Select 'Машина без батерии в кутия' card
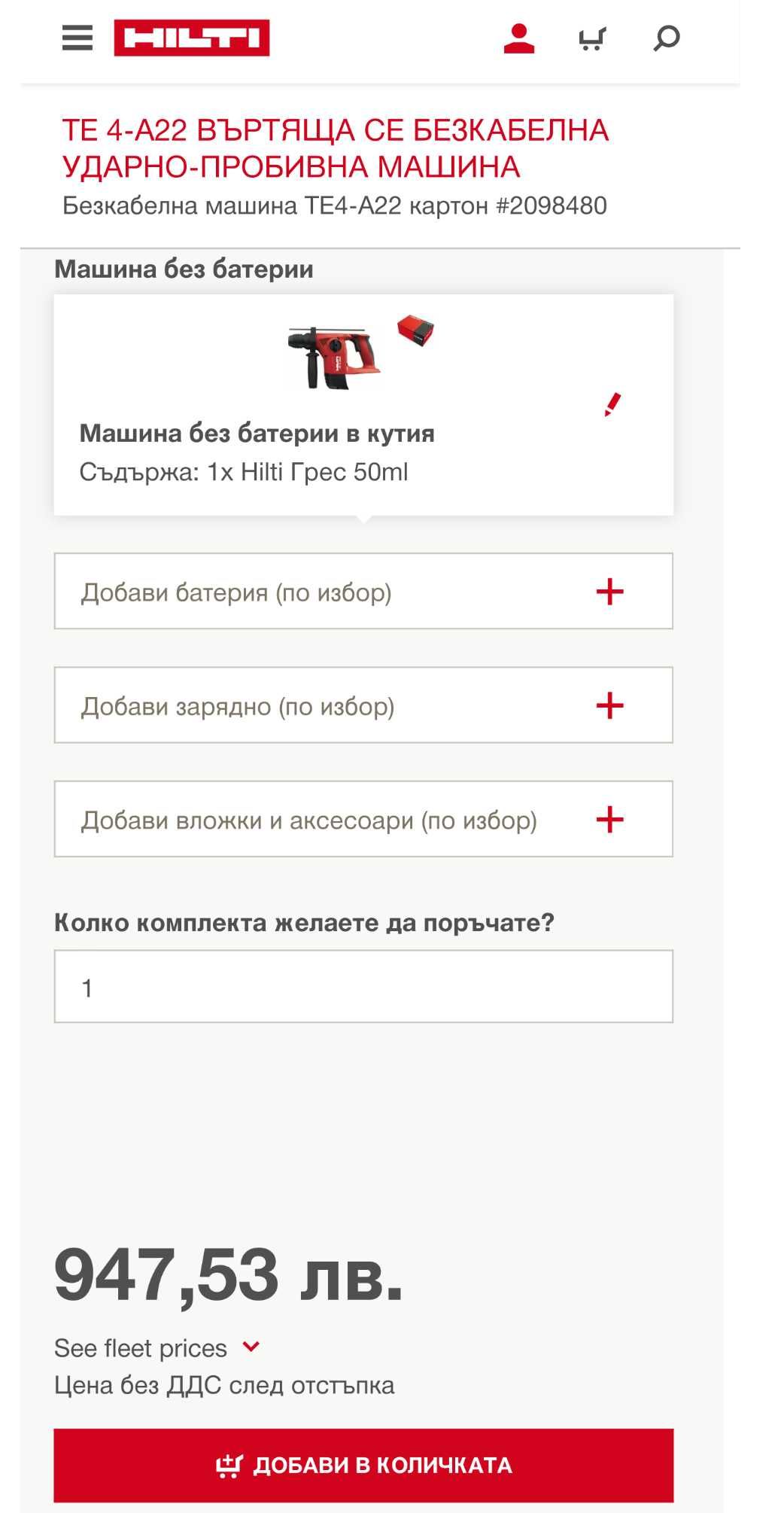This screenshot has height=1513, width=784. point(363,405)
